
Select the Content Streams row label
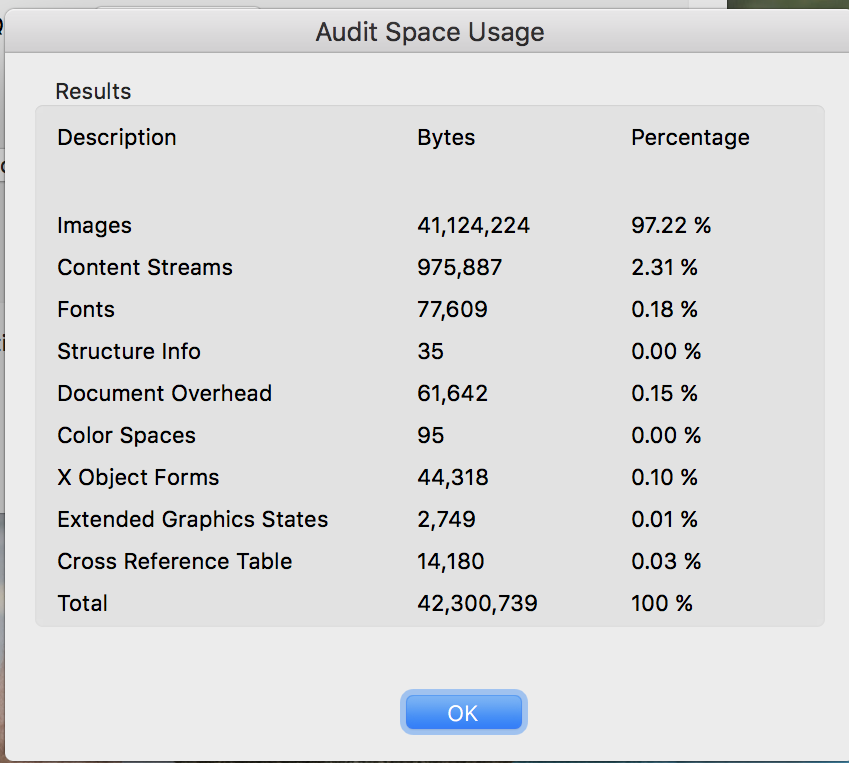tap(145, 268)
